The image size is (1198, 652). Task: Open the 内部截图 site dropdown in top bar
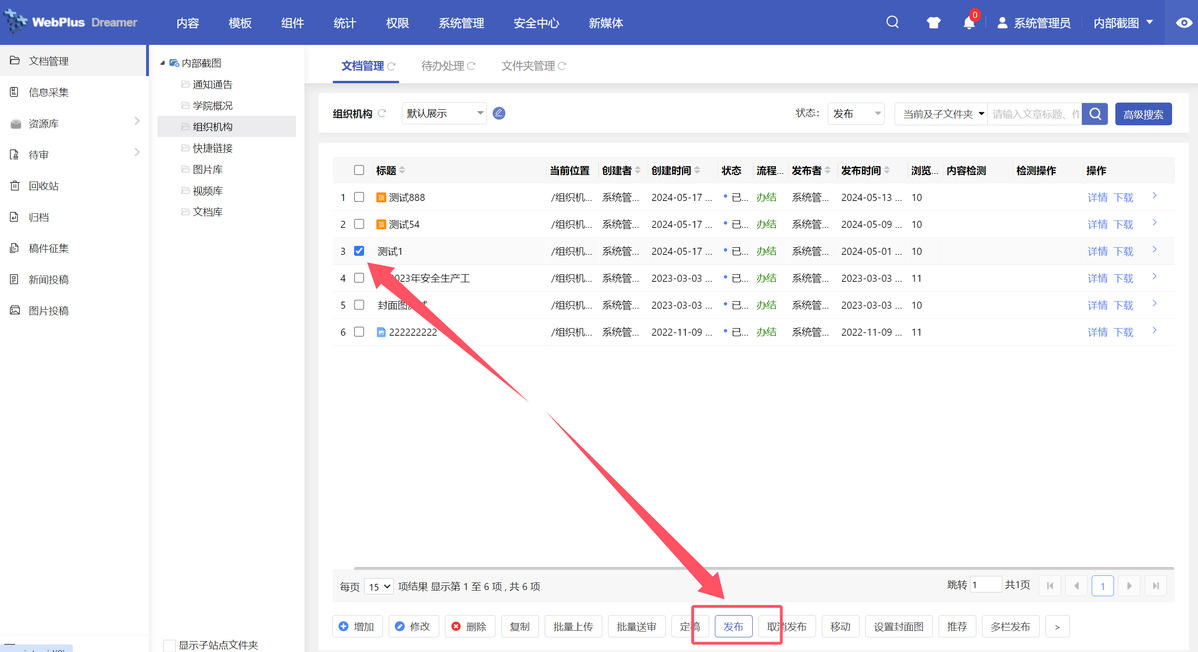1123,23
